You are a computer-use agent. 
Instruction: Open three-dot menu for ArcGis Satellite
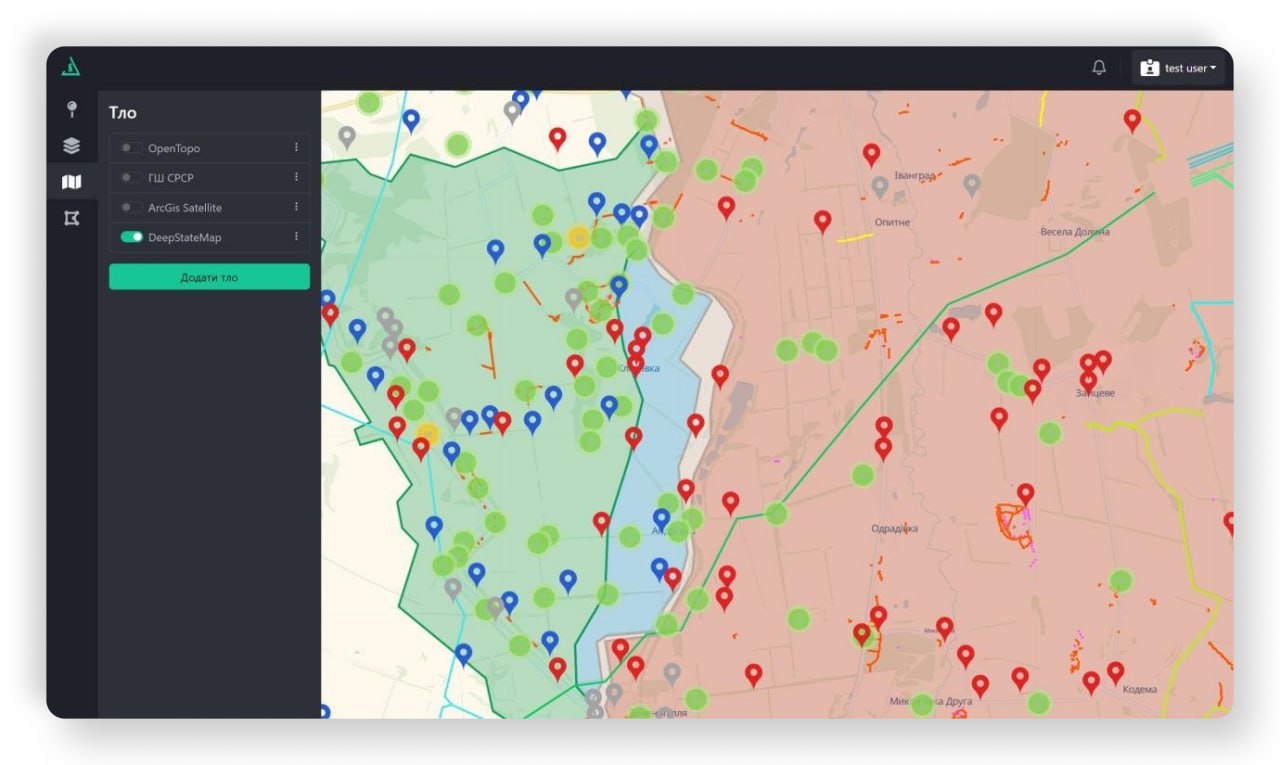296,207
